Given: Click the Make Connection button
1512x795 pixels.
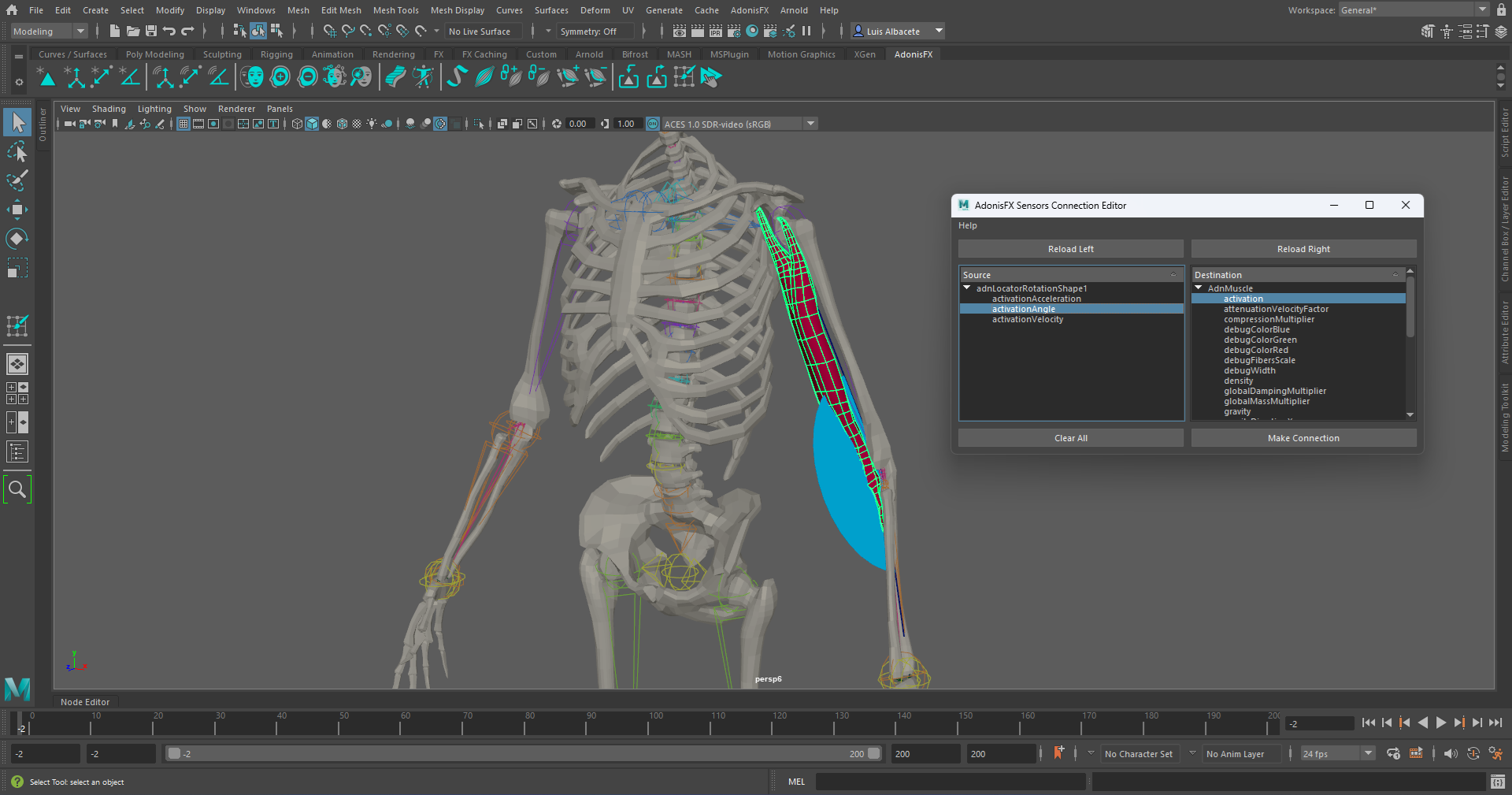Looking at the screenshot, I should (x=1303, y=438).
